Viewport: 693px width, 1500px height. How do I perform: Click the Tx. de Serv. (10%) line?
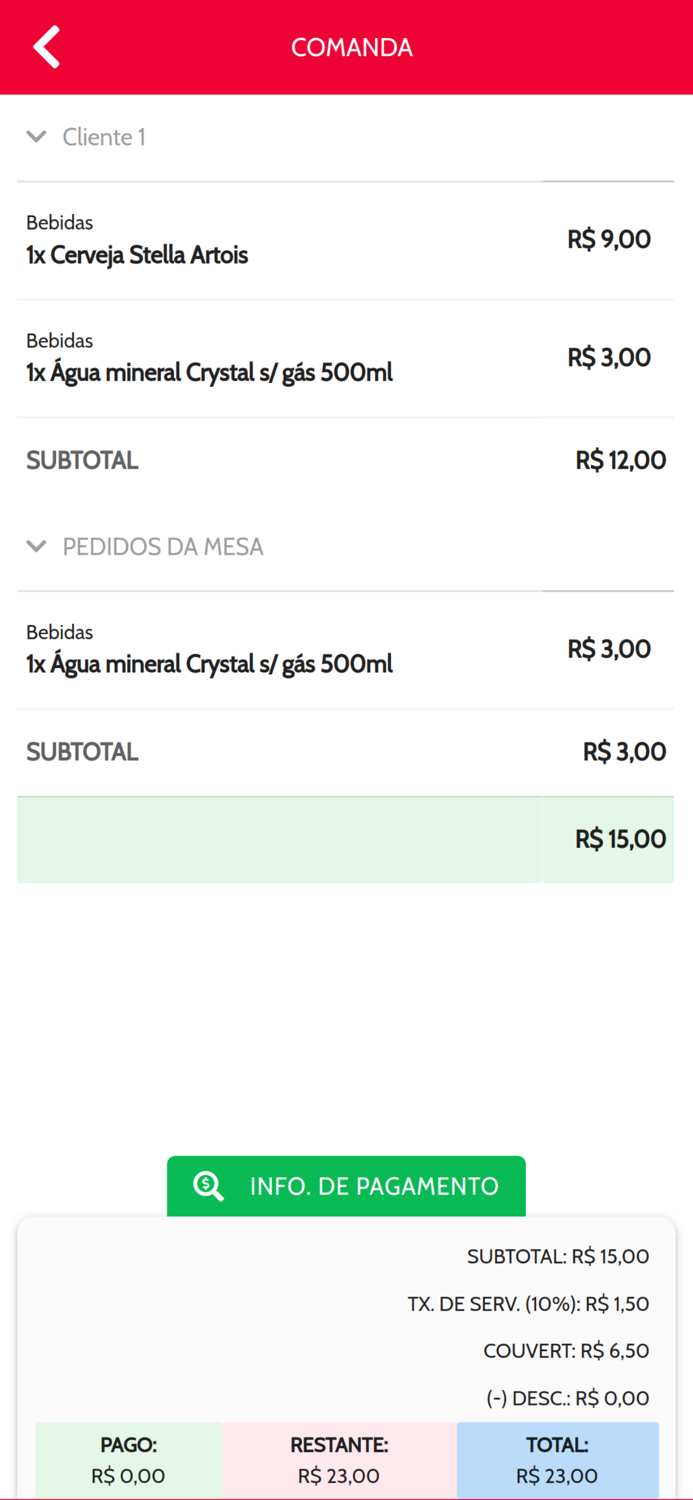click(528, 1304)
